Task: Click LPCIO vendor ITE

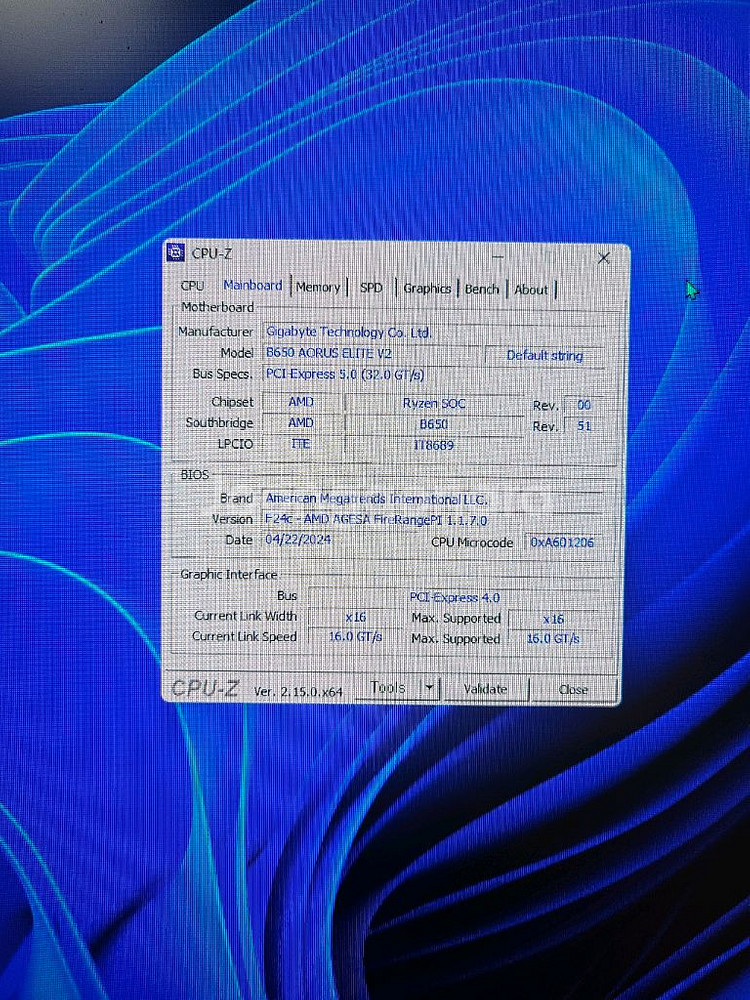Action: pos(300,443)
